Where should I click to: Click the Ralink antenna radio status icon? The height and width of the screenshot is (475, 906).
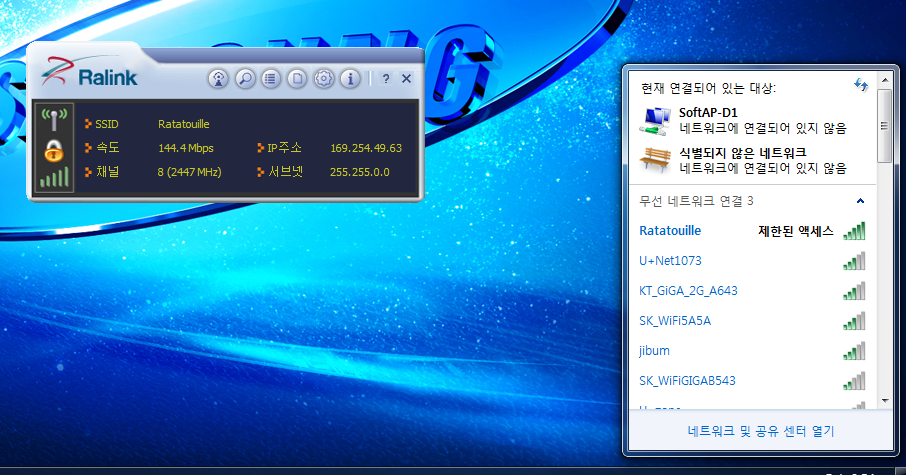pos(54,120)
